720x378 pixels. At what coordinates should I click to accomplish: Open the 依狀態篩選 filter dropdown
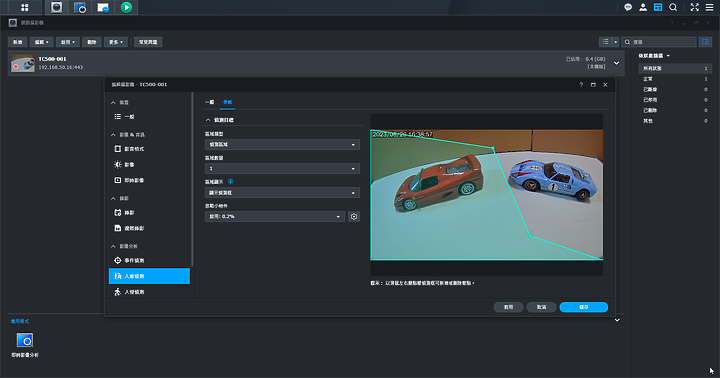[654, 56]
